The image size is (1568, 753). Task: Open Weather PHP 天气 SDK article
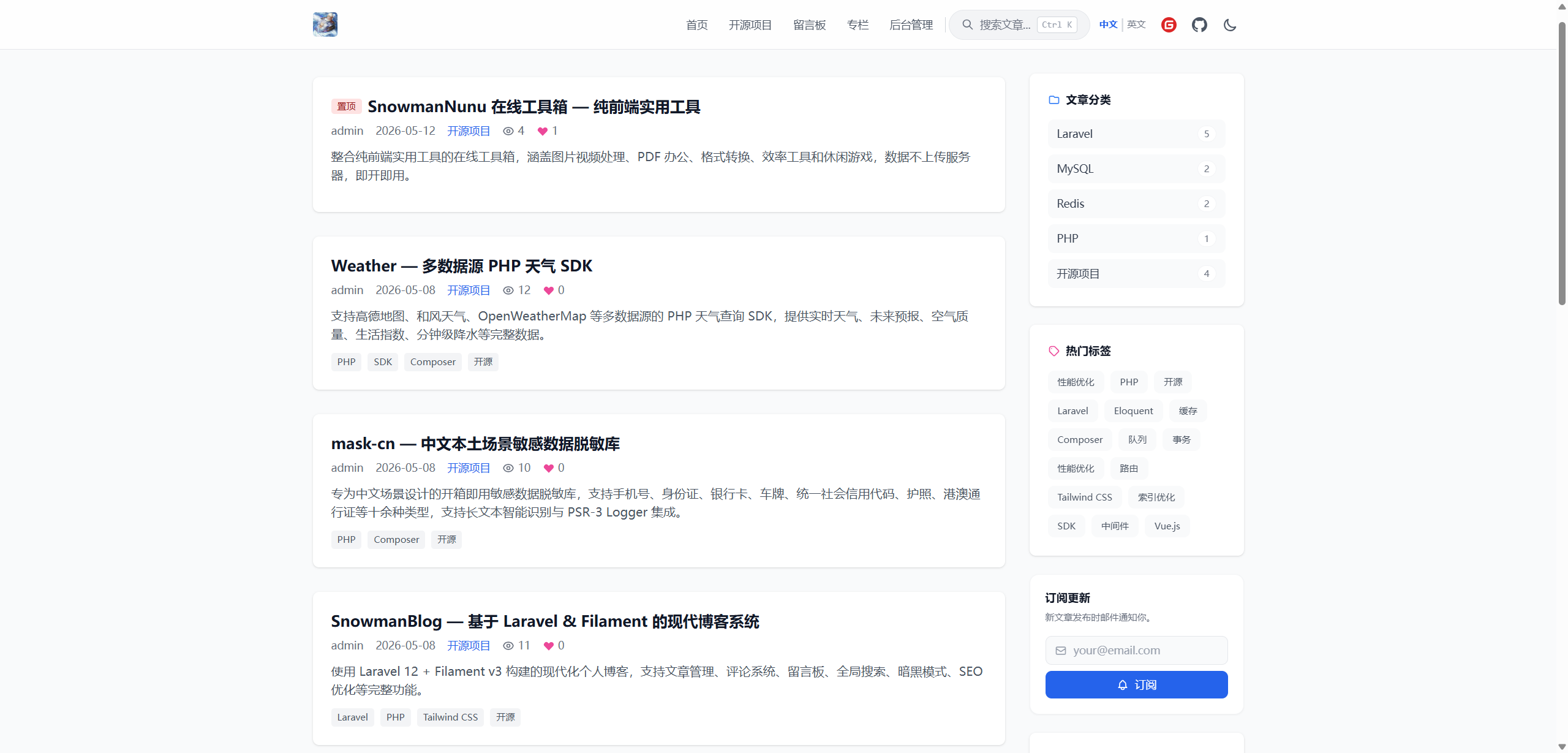tap(462, 266)
